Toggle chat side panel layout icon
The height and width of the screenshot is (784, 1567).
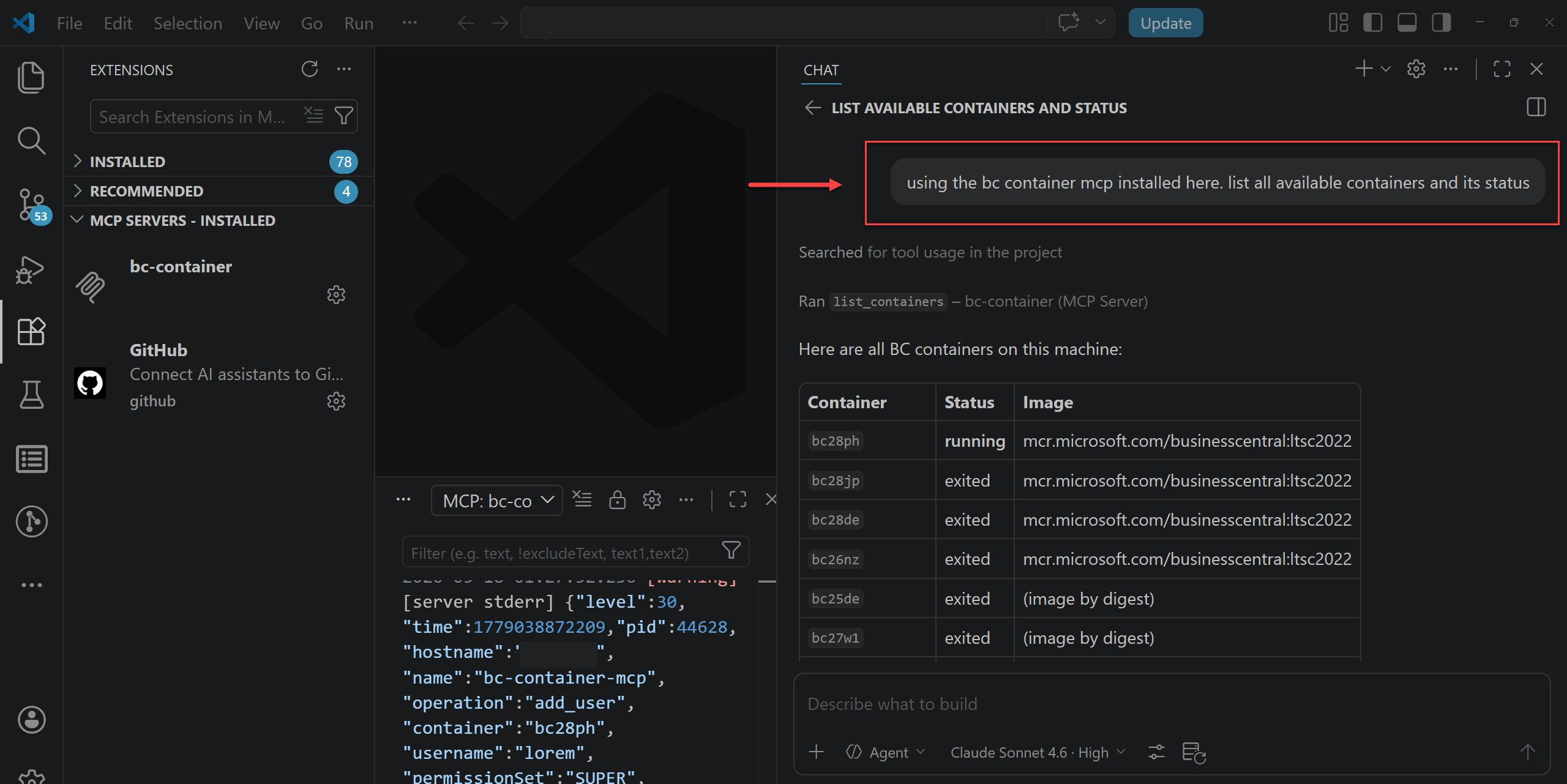[1536, 107]
